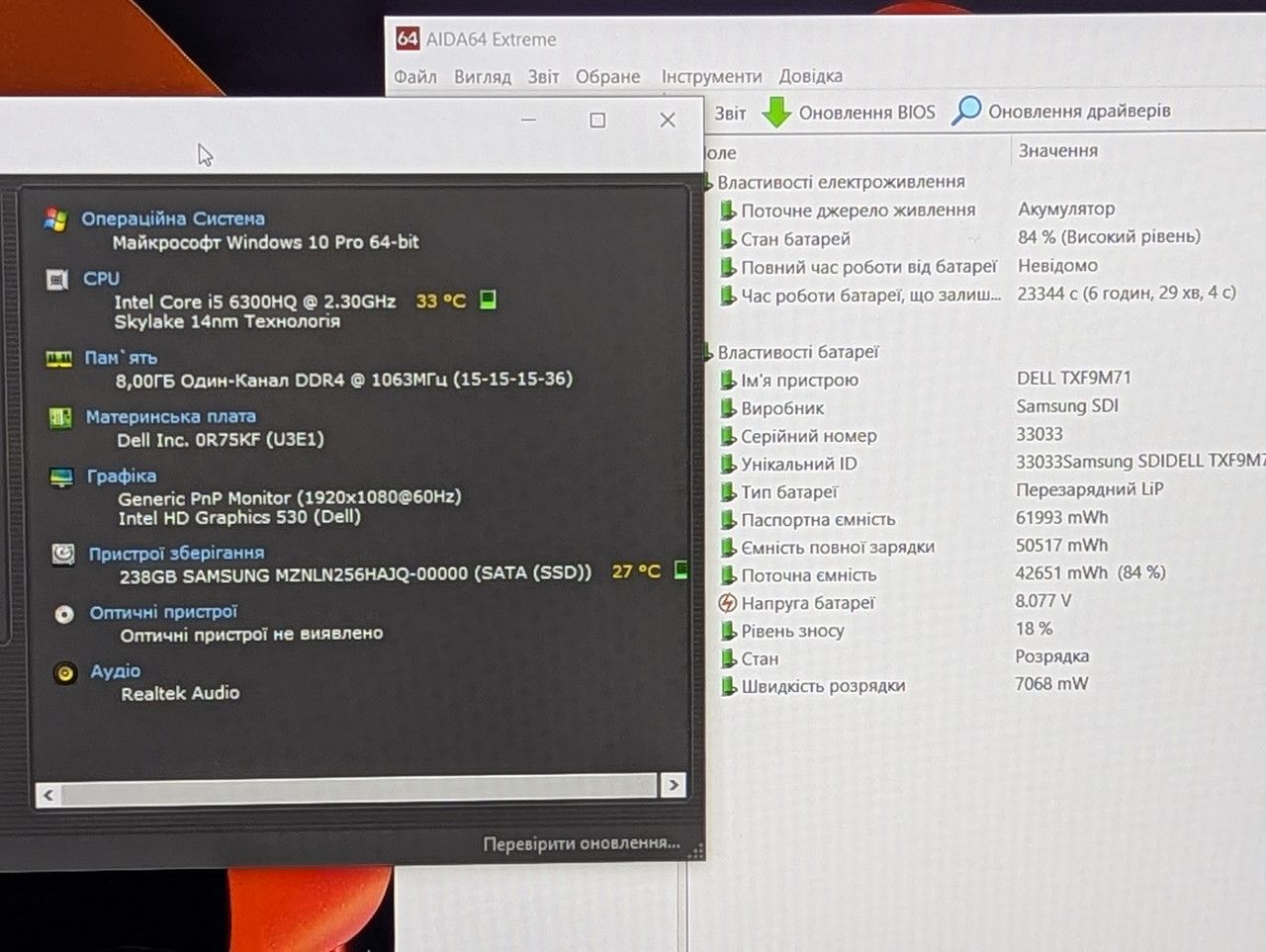
Task: Click the green CPU temperature indicator
Action: pyautogui.click(x=488, y=300)
